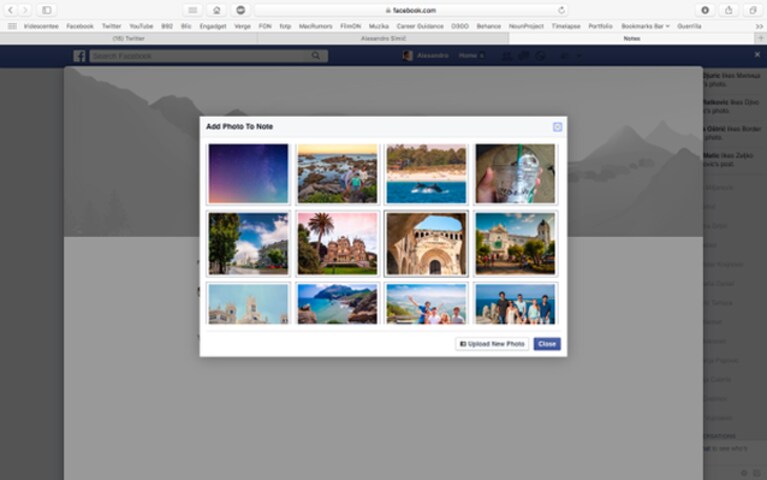Open the Facebook logo icon
Image resolution: width=767 pixels, height=480 pixels.
[79, 56]
